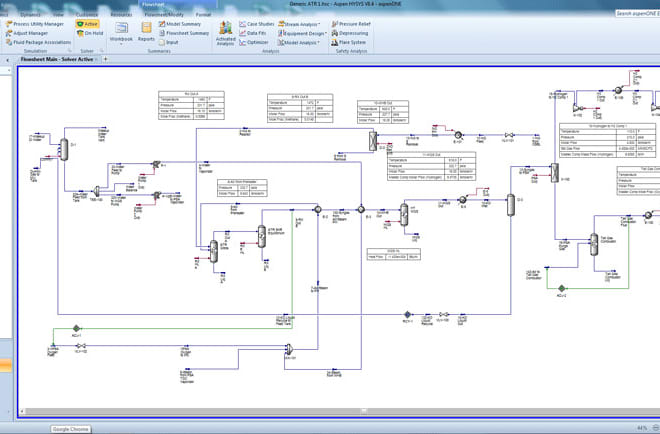
Task: Select the RCY-1 recycle block
Action: click(407, 314)
